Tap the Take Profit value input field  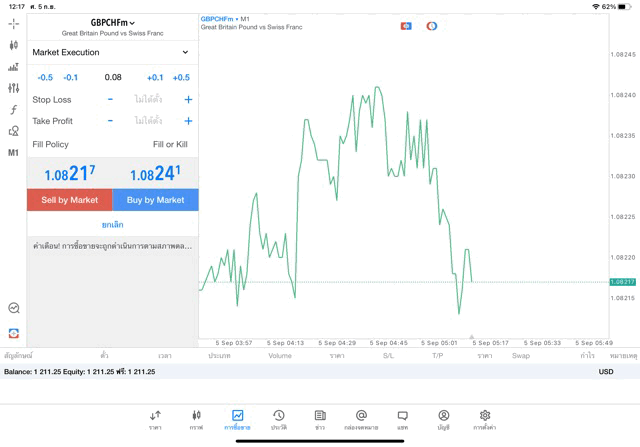[x=149, y=121]
